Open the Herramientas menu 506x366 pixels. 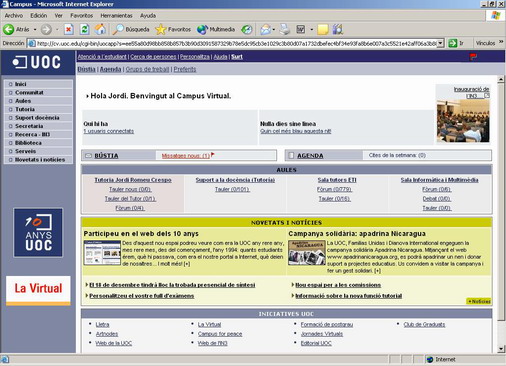tap(116, 16)
